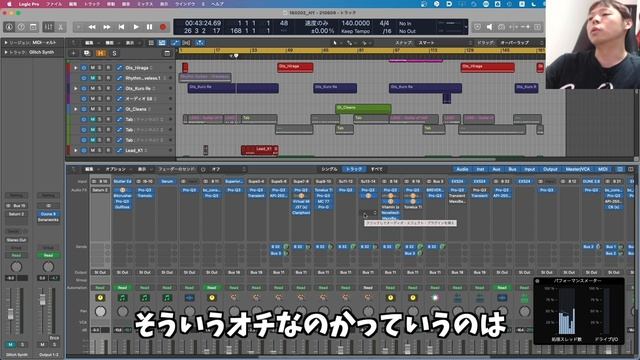The width and height of the screenshot is (640, 360).
Task: Open the LCD display mode dropdown arrow
Action: pos(466,27)
